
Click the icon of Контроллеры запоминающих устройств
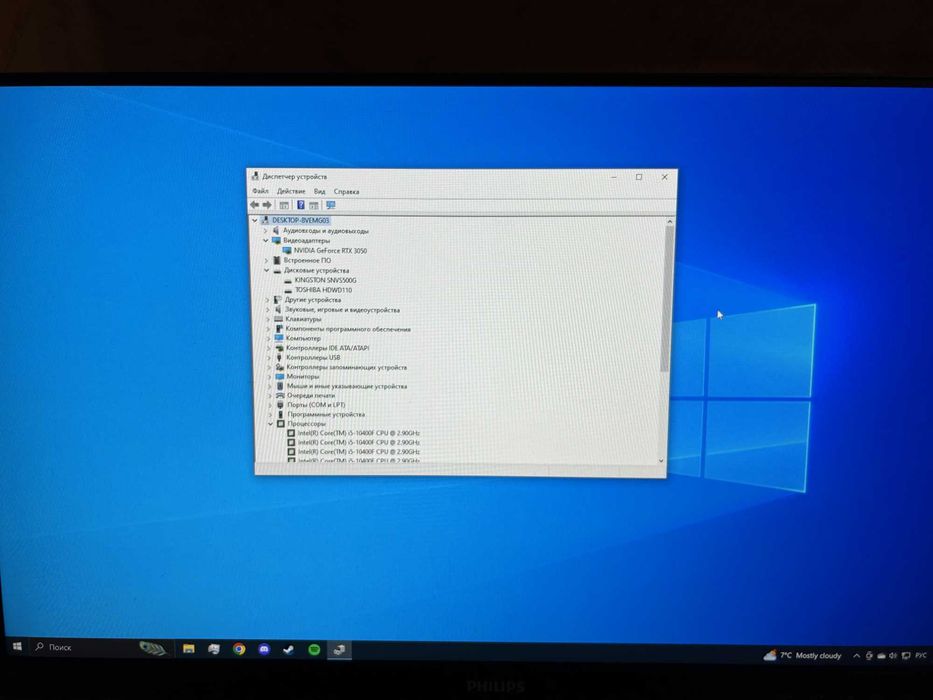click(280, 367)
